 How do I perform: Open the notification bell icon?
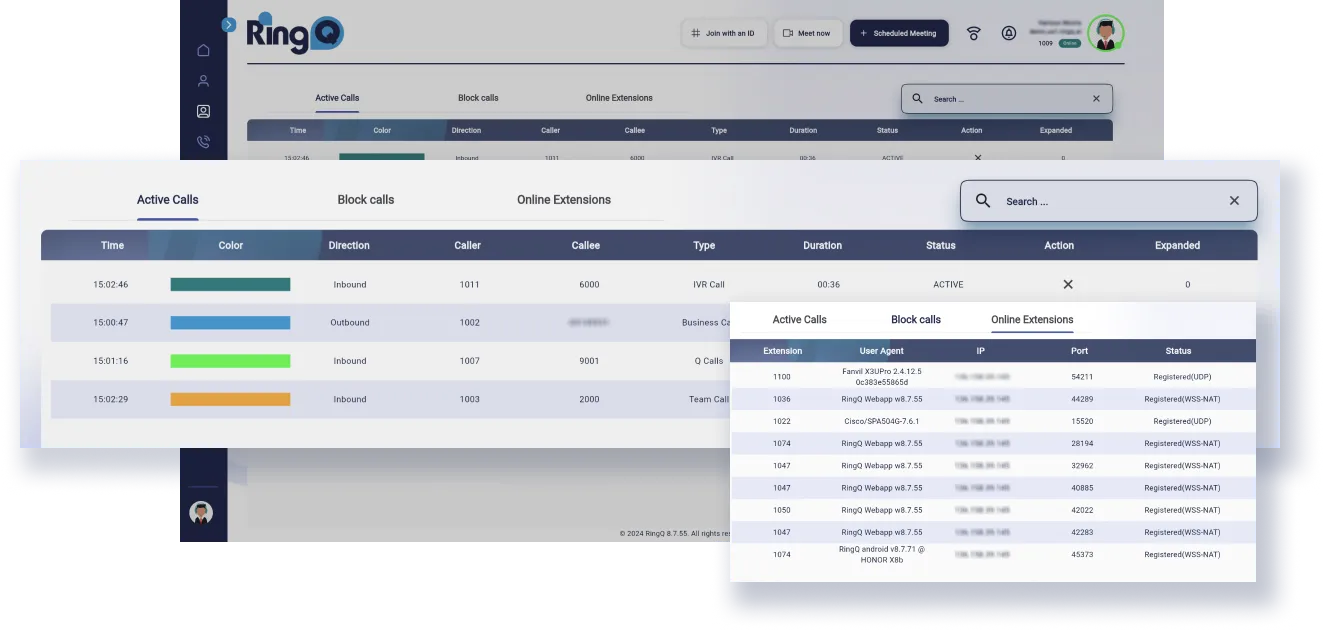pyautogui.click(x=1009, y=32)
